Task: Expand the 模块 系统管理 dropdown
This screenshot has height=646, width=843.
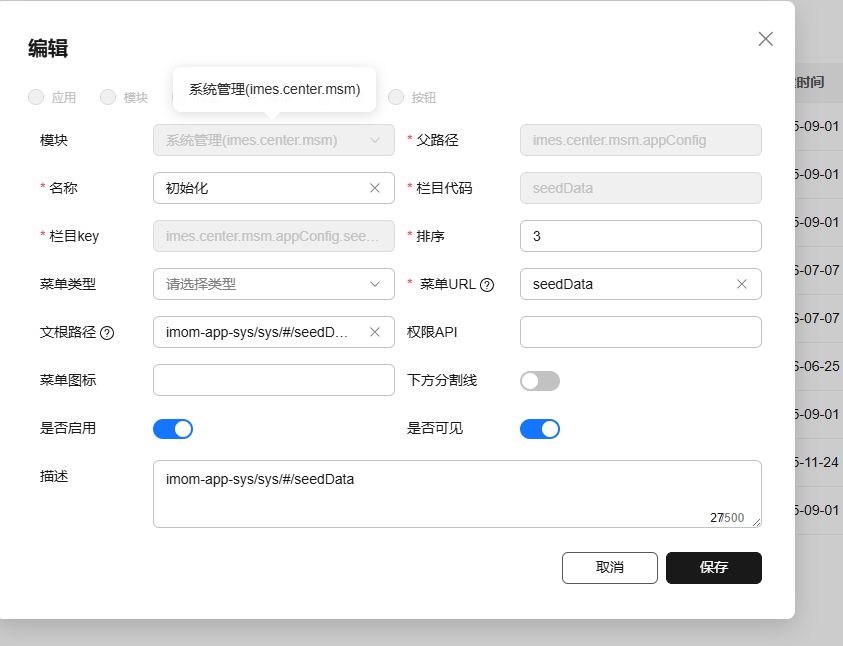Action: 274,140
